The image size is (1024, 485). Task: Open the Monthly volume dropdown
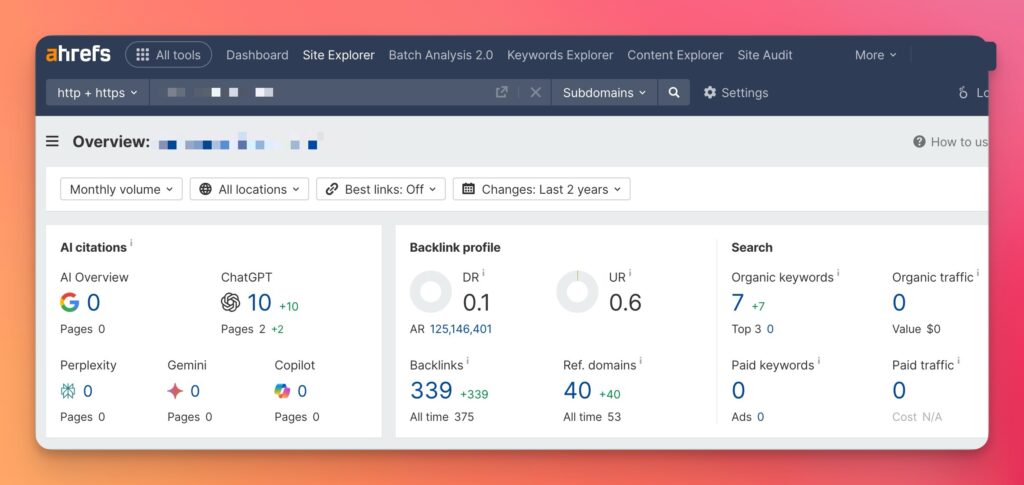coord(121,189)
